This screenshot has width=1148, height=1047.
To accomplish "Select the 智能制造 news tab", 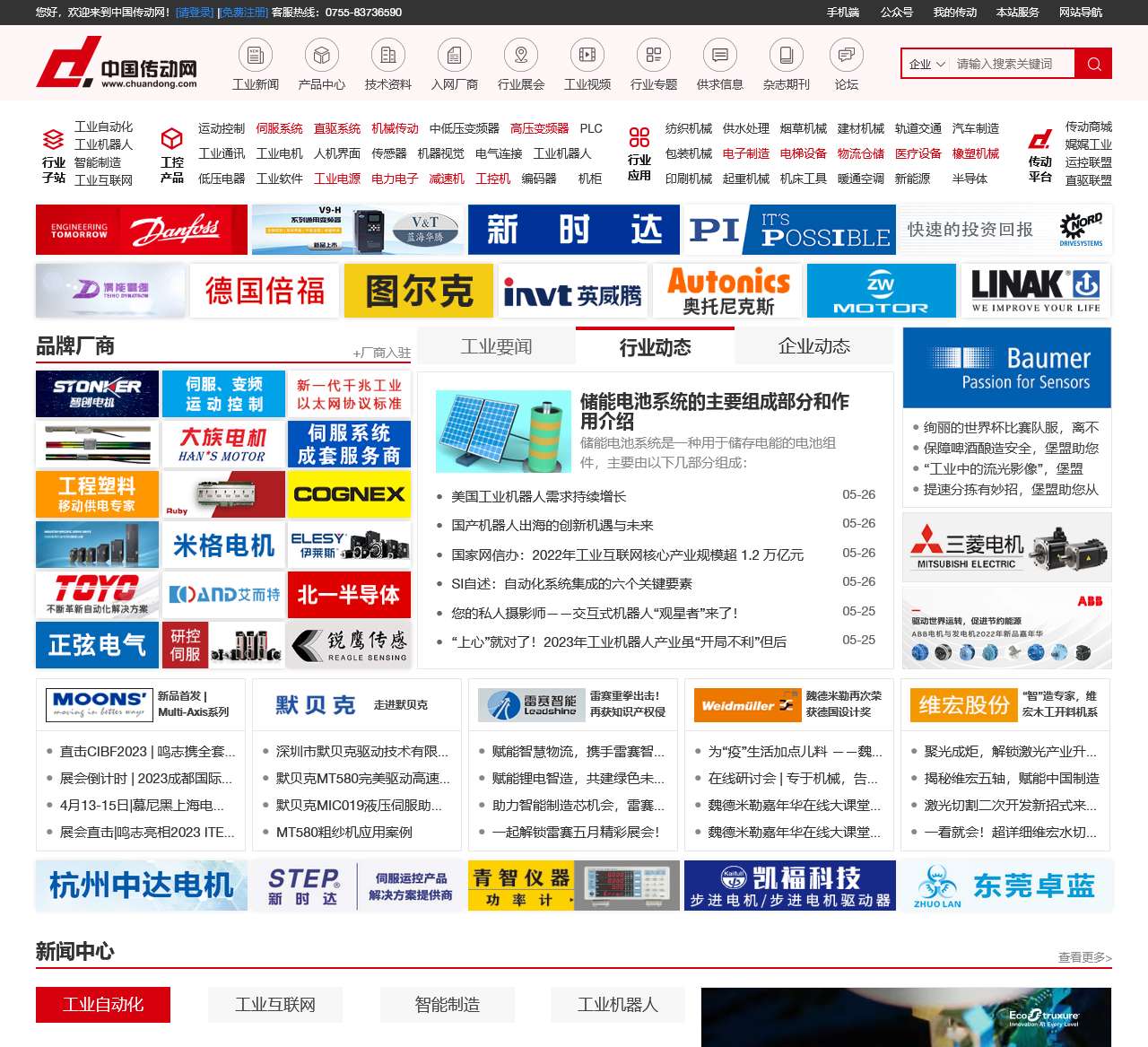I will [x=448, y=1005].
